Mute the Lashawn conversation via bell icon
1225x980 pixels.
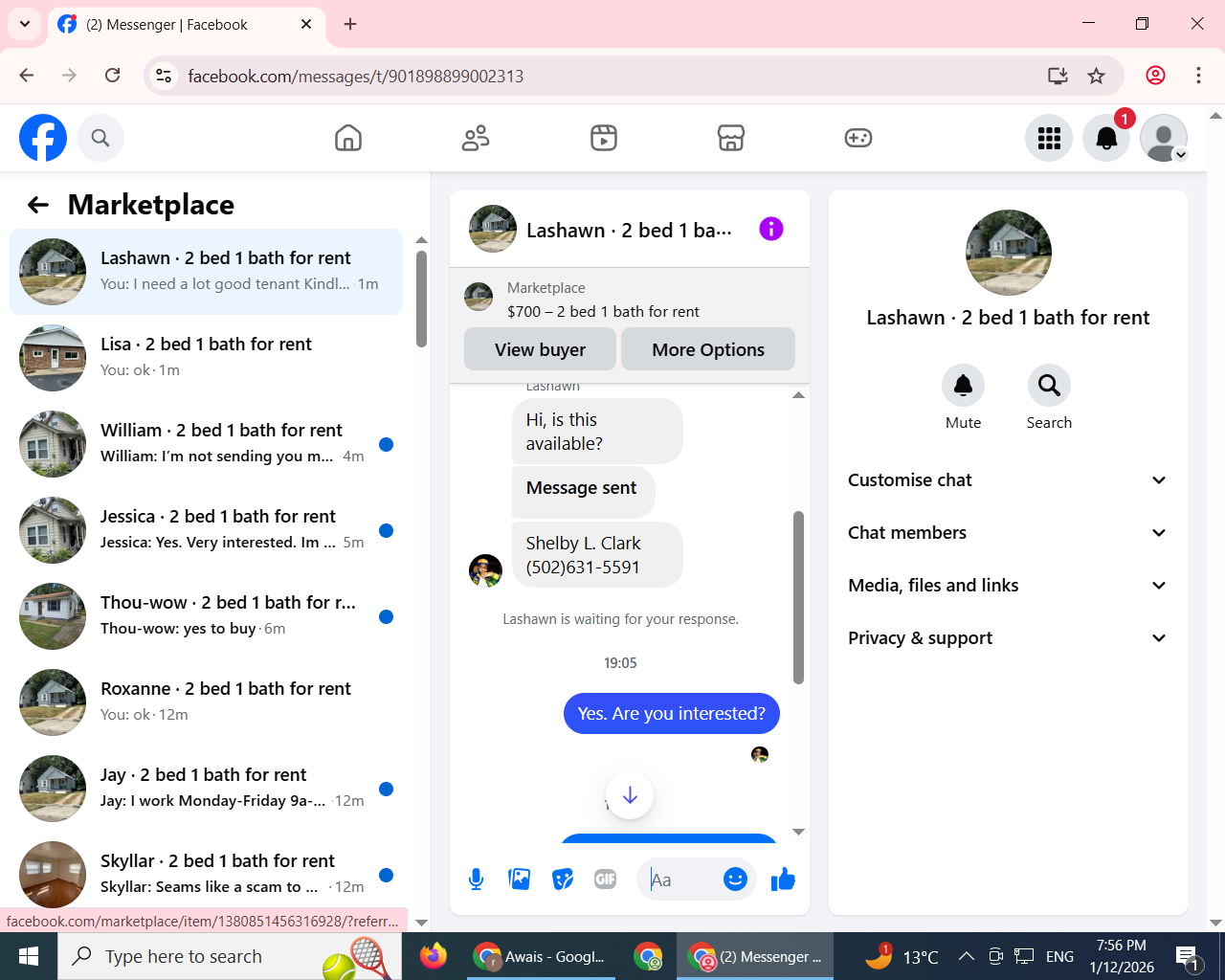963,385
